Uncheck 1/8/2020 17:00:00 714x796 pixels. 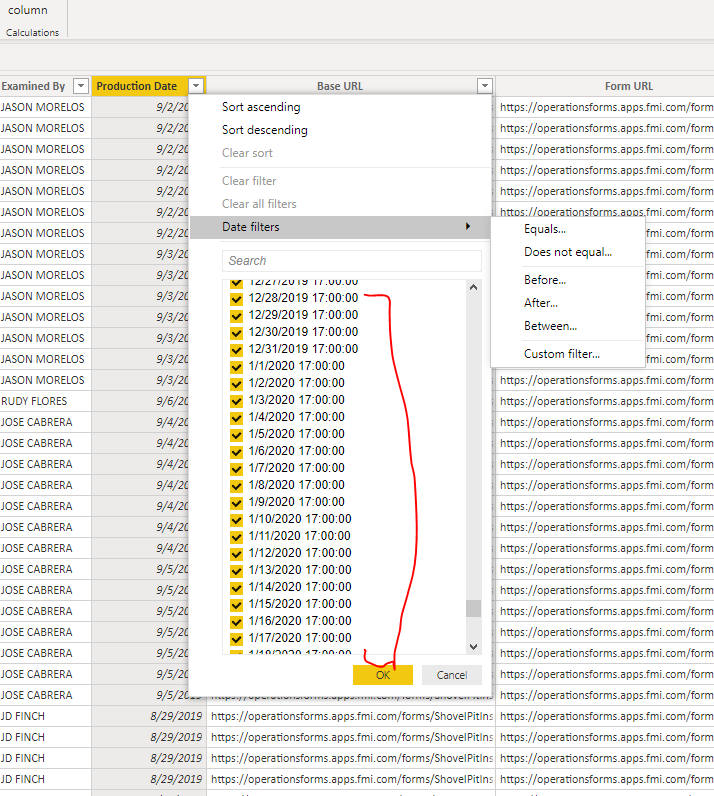click(236, 486)
